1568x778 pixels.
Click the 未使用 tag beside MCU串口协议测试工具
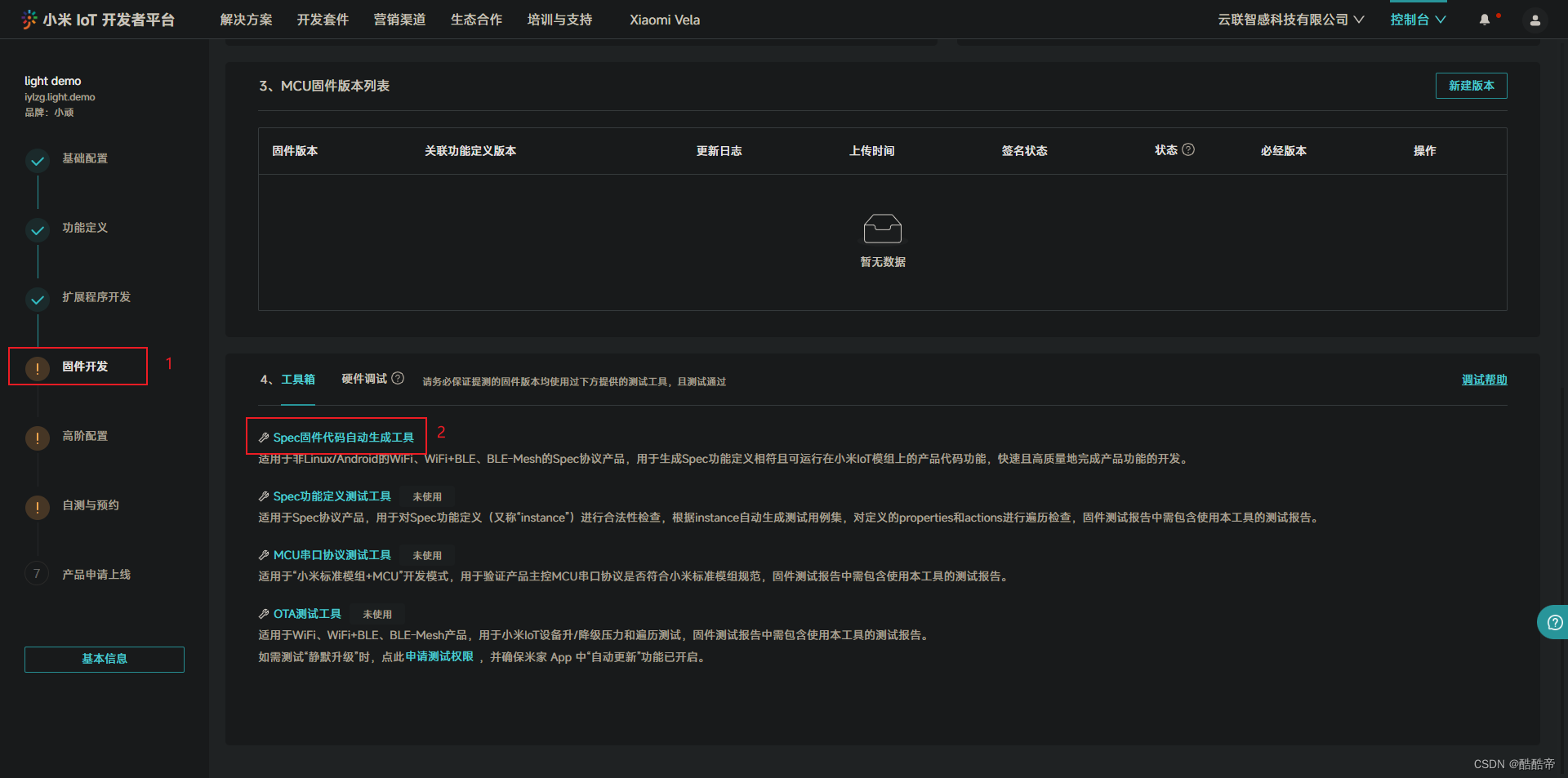427,555
